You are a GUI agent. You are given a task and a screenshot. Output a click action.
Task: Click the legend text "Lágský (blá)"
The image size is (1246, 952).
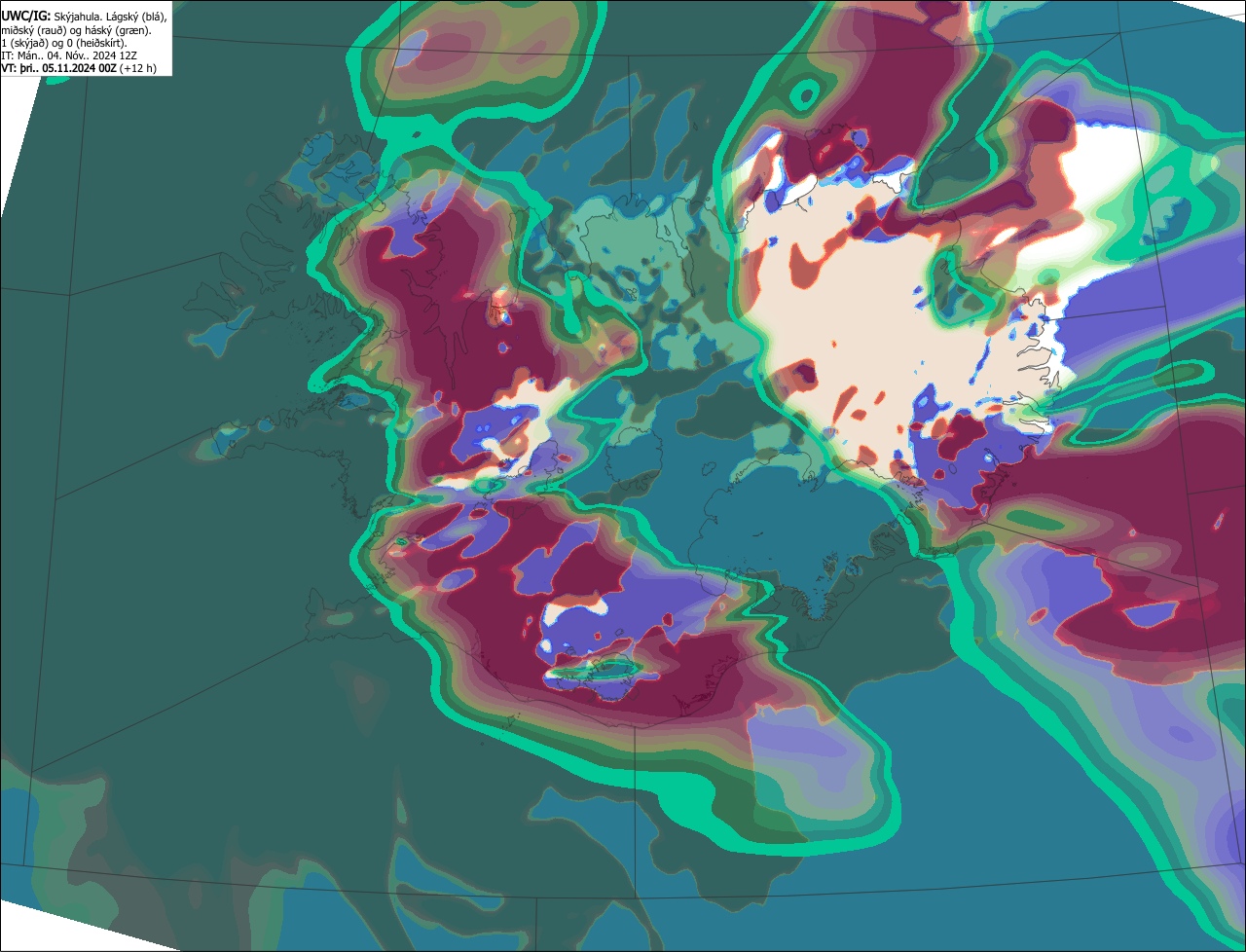[136, 18]
